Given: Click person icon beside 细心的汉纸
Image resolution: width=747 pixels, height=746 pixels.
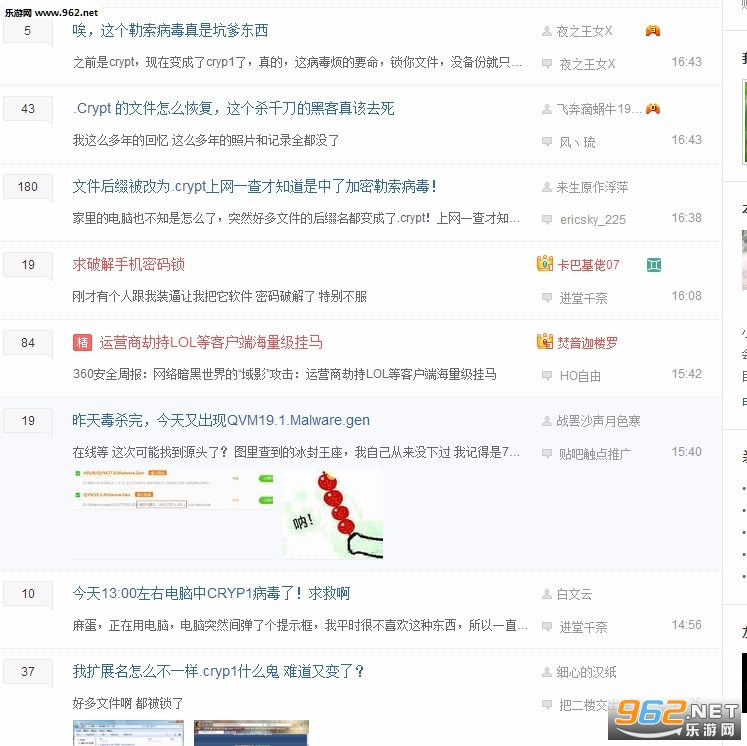Looking at the screenshot, I should click(x=547, y=672).
